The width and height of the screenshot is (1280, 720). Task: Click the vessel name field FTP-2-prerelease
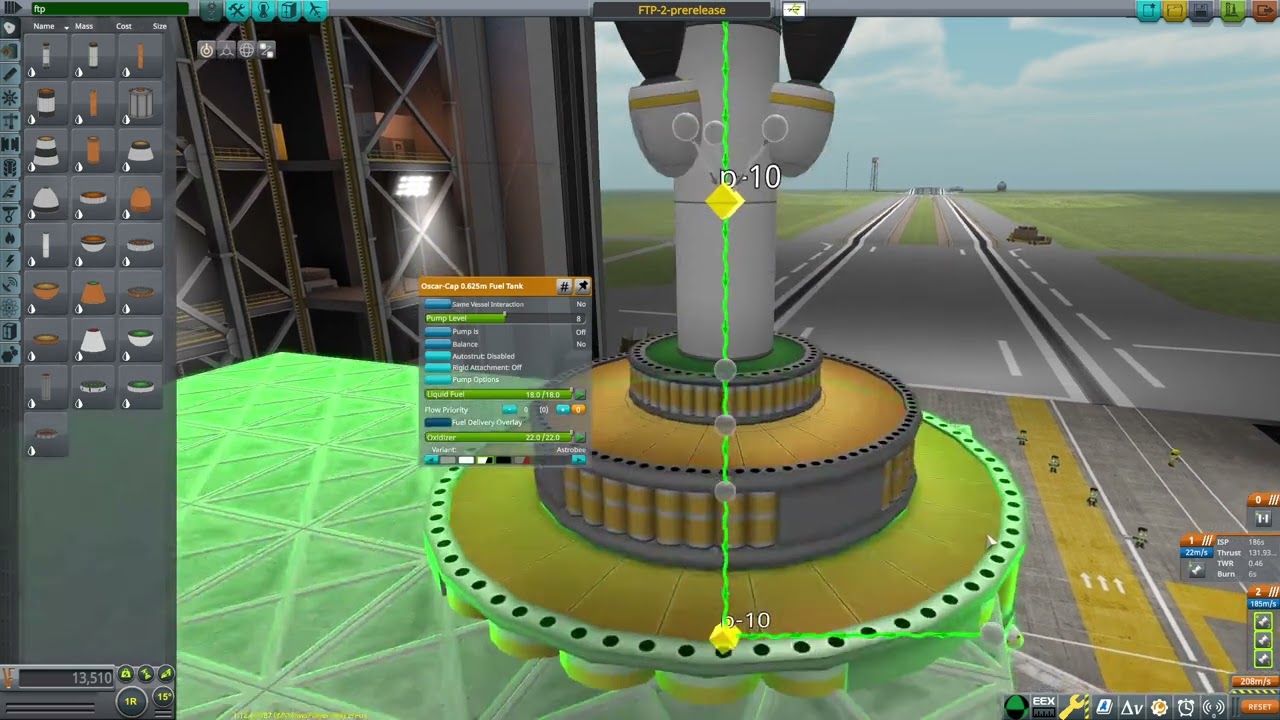(x=682, y=10)
